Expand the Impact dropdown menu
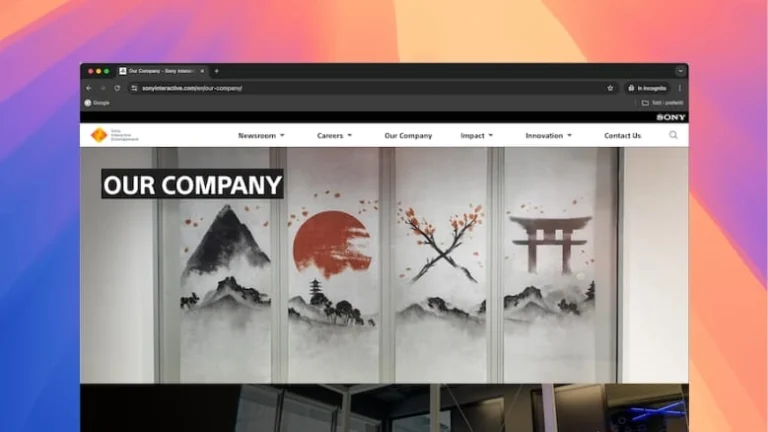The image size is (768, 432). pyautogui.click(x=477, y=136)
